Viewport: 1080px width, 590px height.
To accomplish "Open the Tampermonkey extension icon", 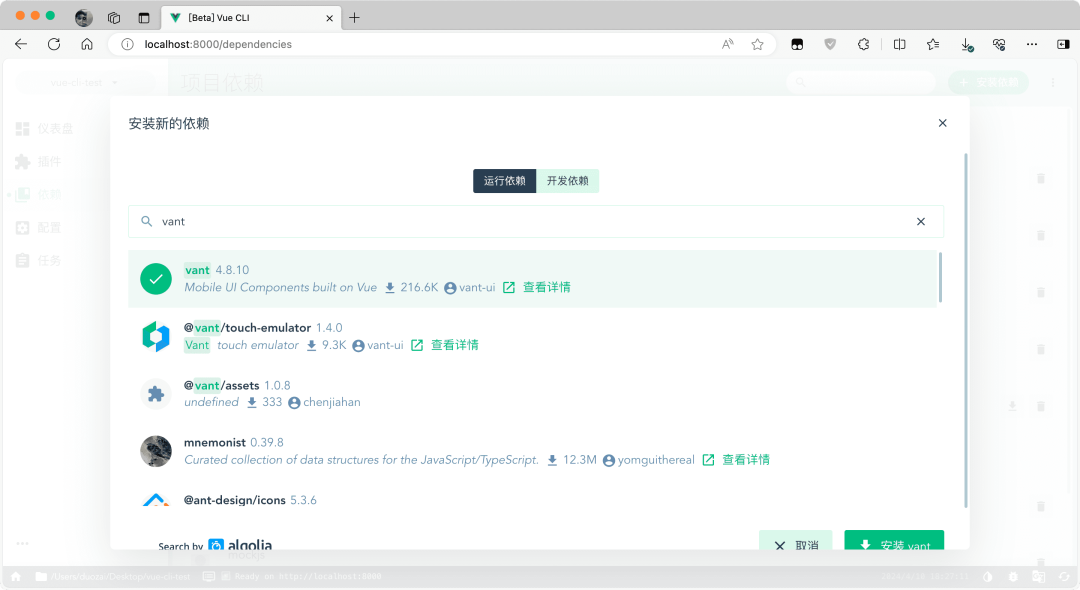I will 797,44.
